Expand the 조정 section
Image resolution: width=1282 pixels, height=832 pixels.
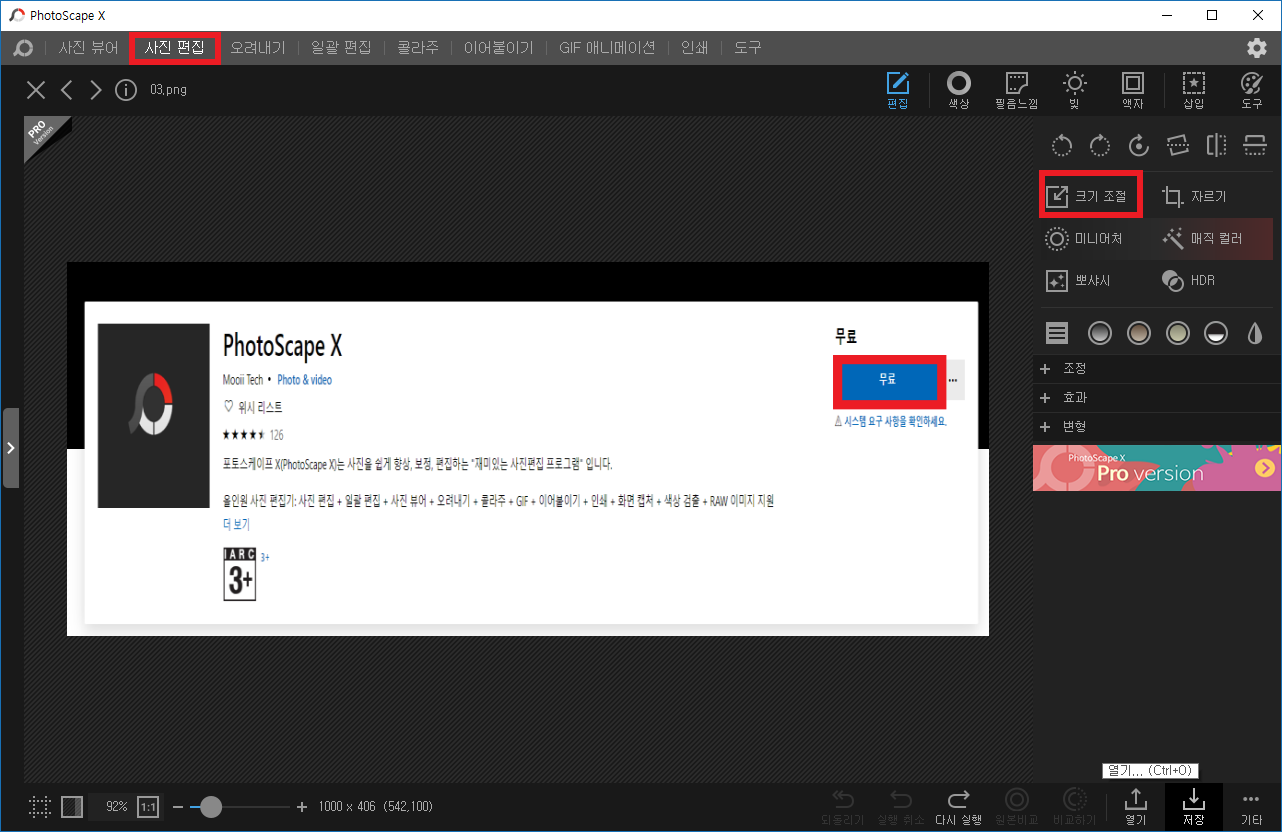(1157, 369)
